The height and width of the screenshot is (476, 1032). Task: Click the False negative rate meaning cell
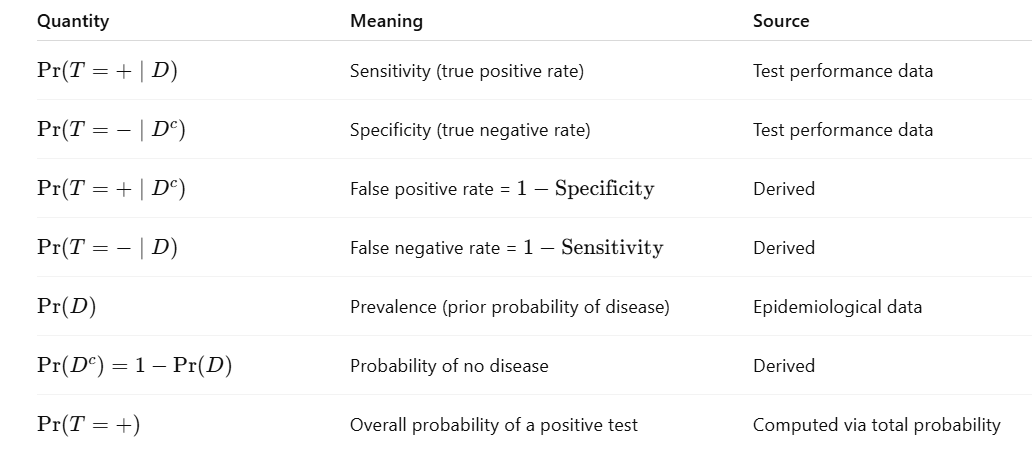pos(506,248)
